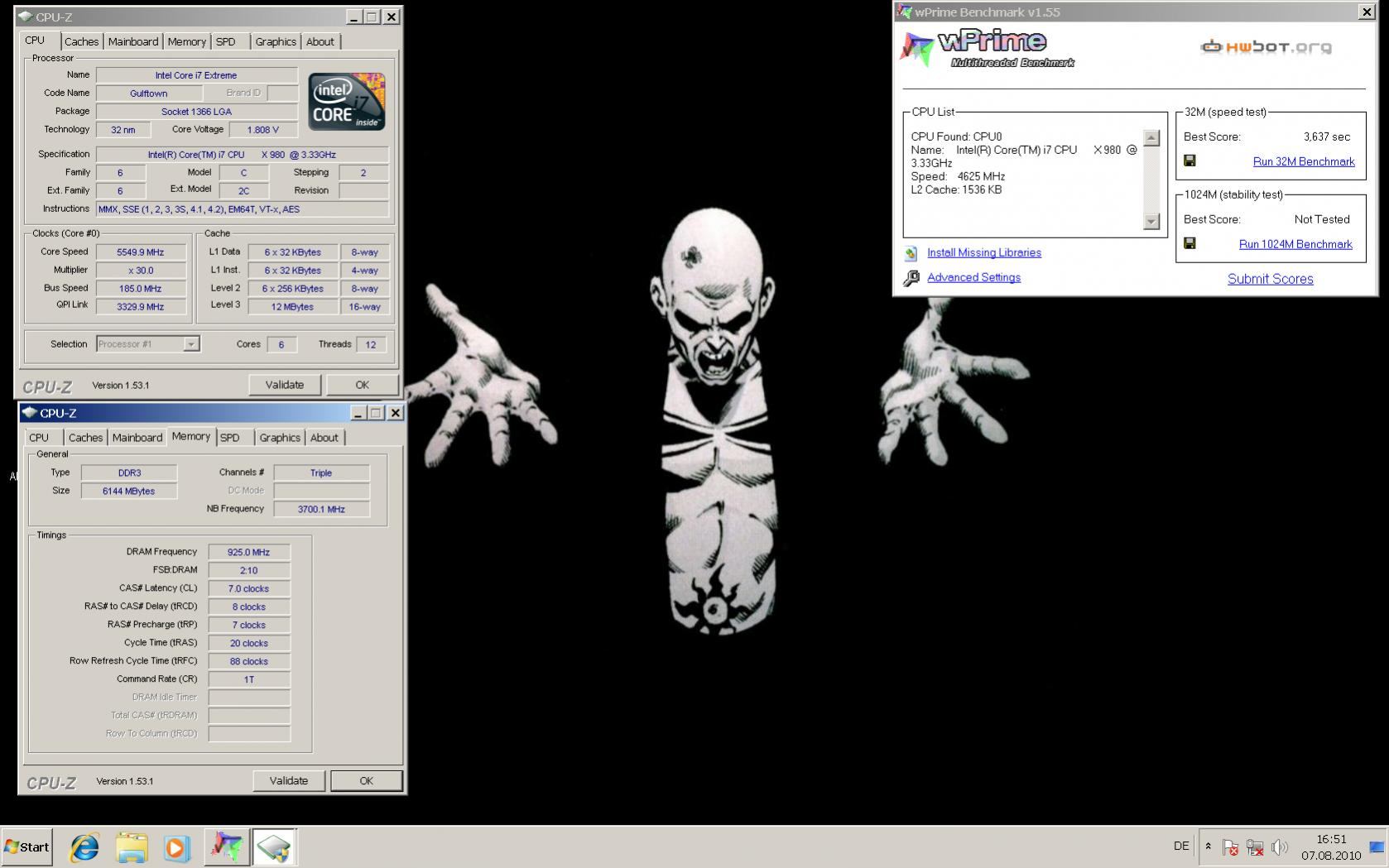The height and width of the screenshot is (868, 1389).
Task: Click Core Speed value 5549.9 MHz
Action: [141, 252]
